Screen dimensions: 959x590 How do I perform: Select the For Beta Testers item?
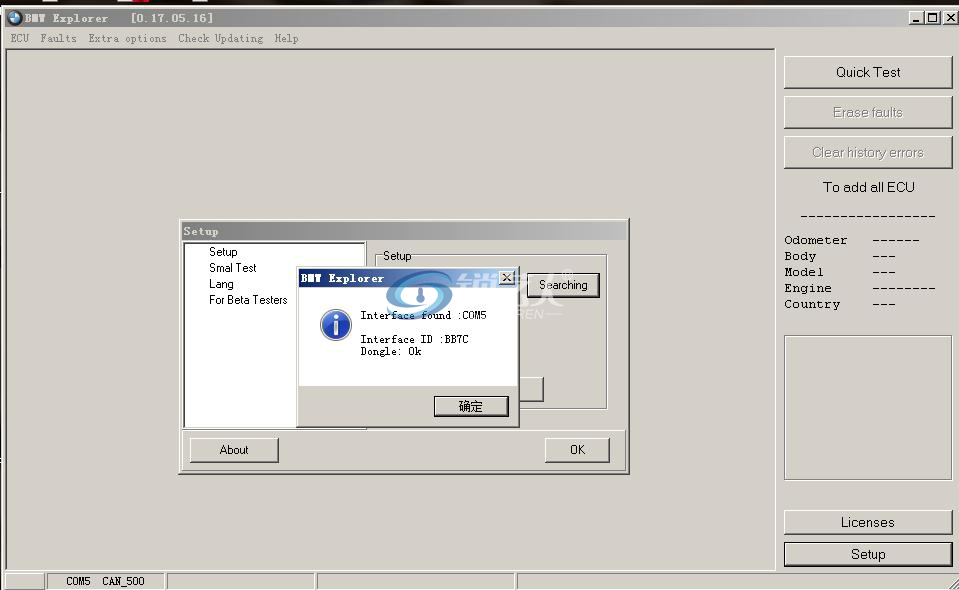248,300
